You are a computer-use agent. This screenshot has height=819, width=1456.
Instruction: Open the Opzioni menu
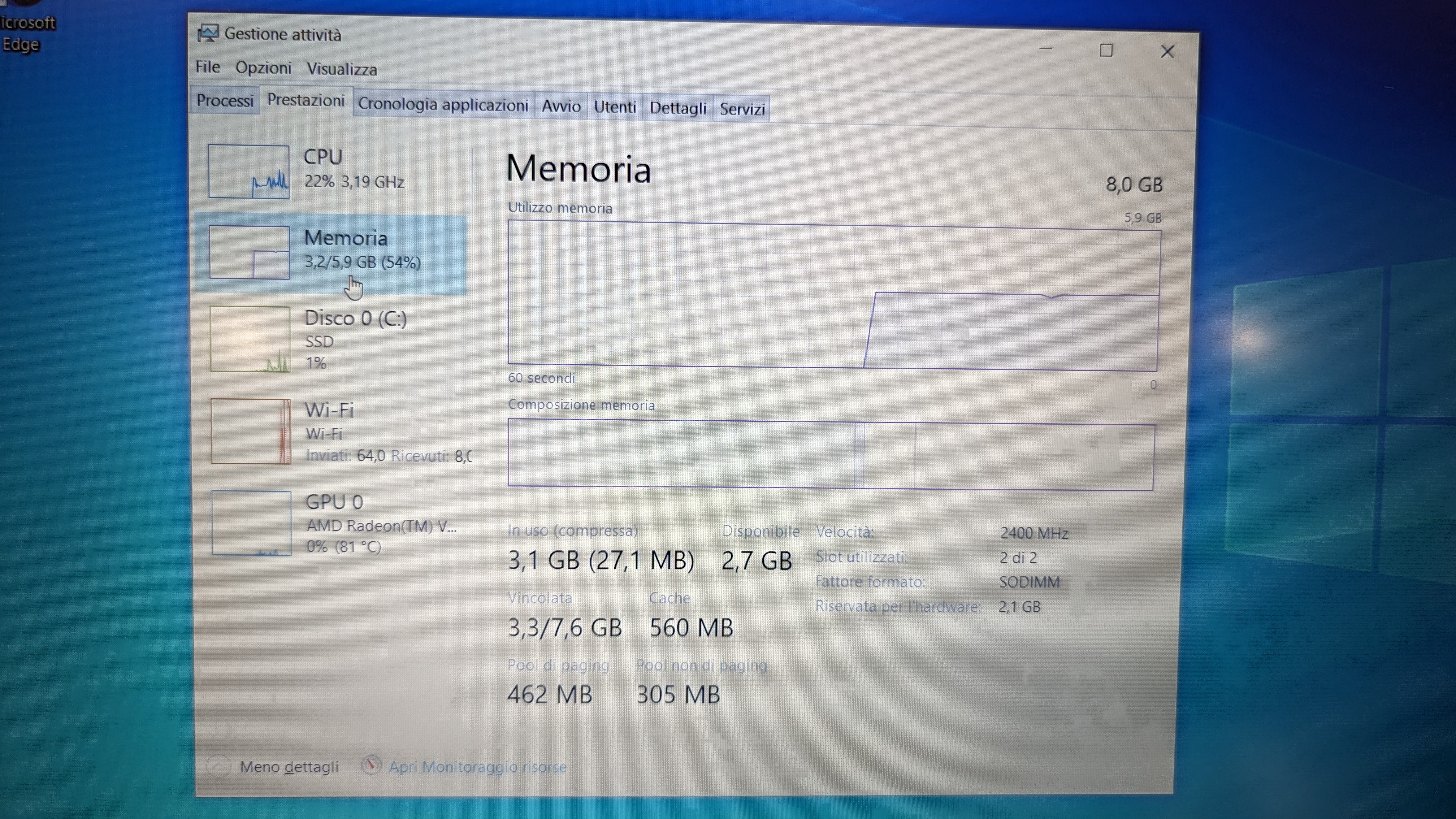[x=263, y=68]
